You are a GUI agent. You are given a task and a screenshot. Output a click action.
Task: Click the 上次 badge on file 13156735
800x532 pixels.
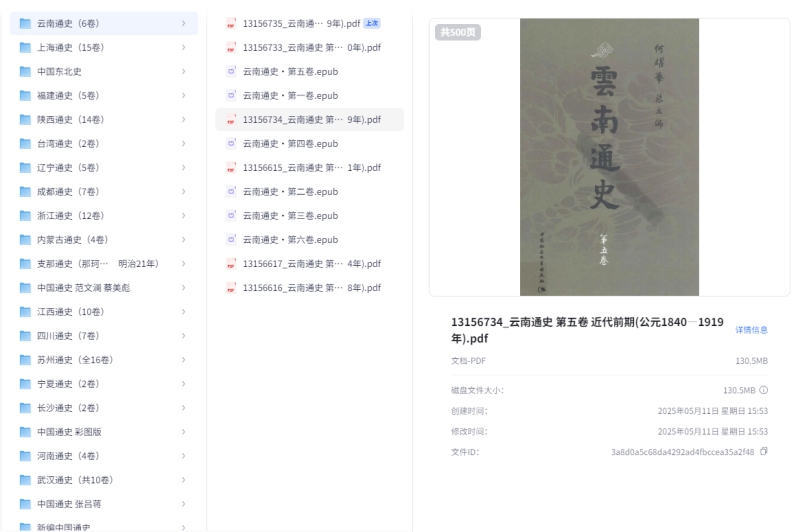point(372,23)
